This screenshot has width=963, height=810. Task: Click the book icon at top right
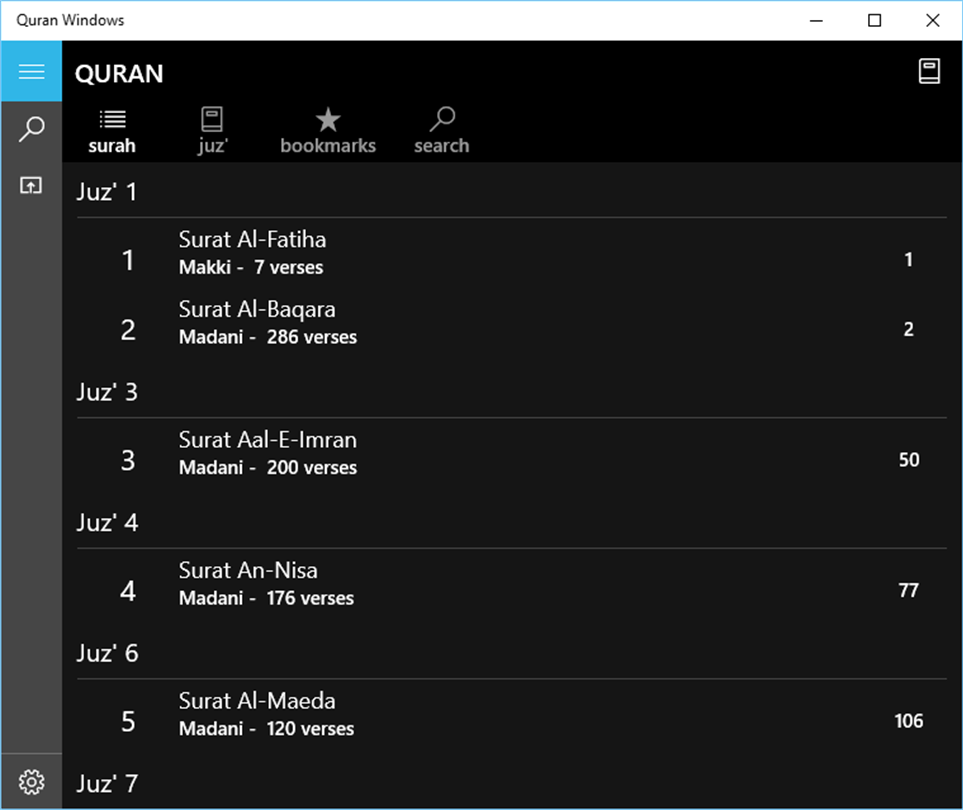click(x=929, y=71)
